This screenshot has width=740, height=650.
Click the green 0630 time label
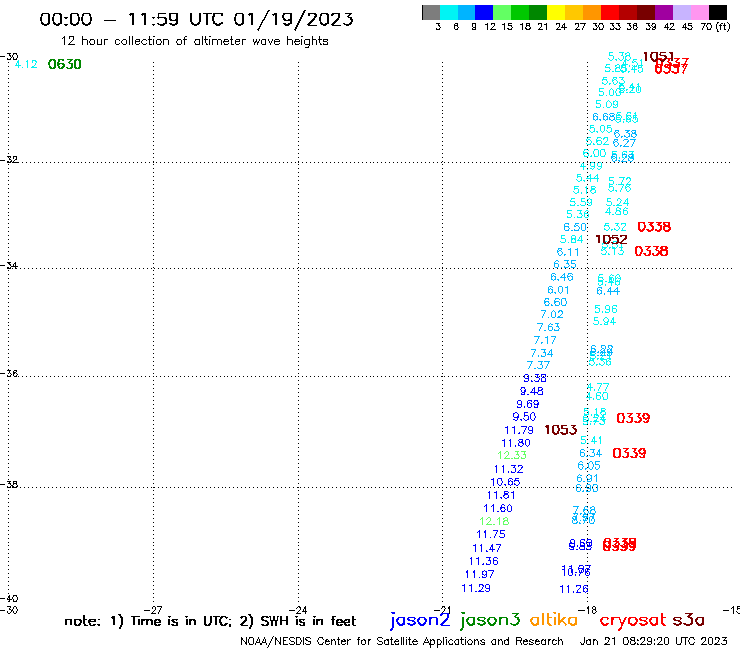[65, 64]
